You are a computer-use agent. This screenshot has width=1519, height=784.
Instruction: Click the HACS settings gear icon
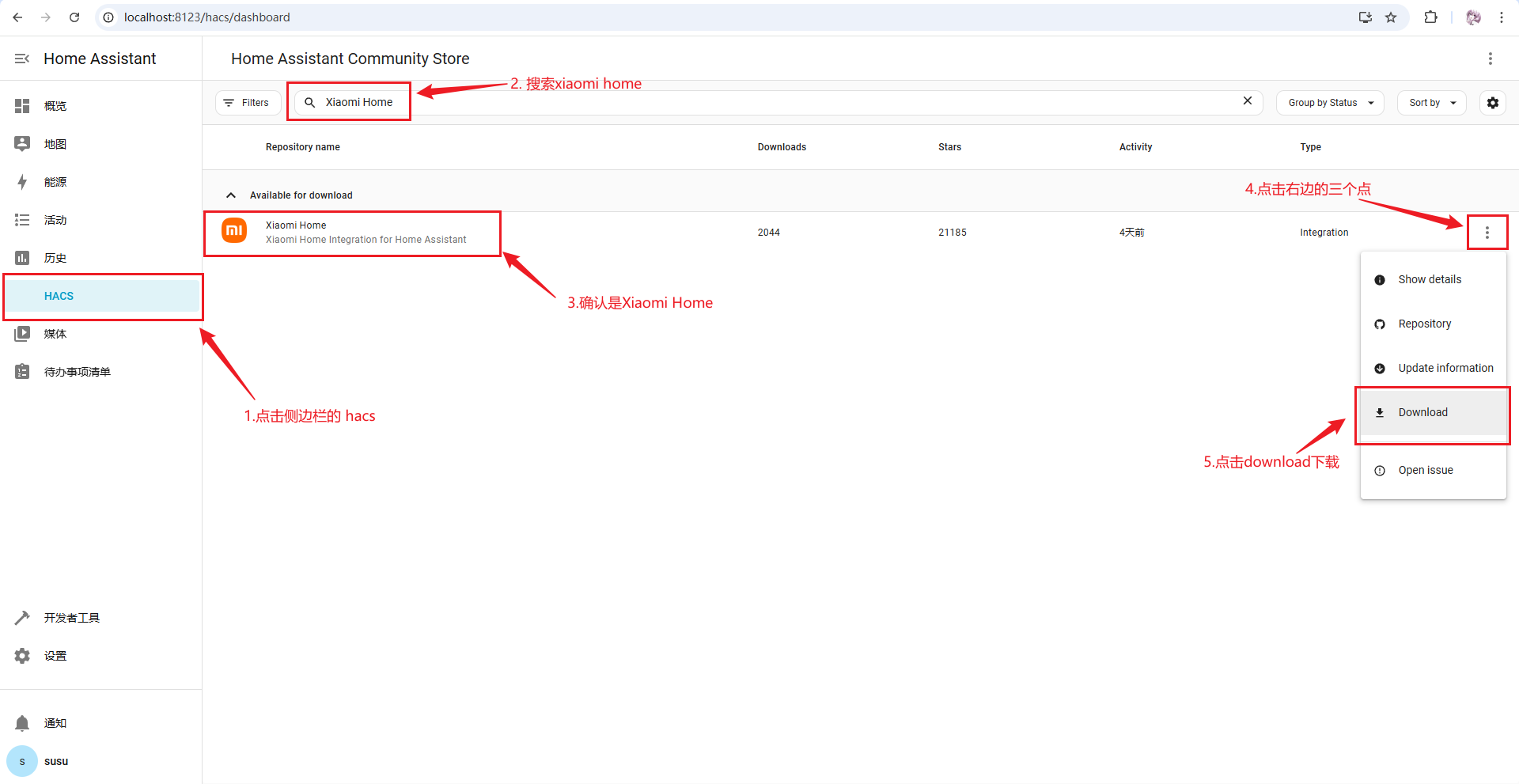(x=1492, y=103)
